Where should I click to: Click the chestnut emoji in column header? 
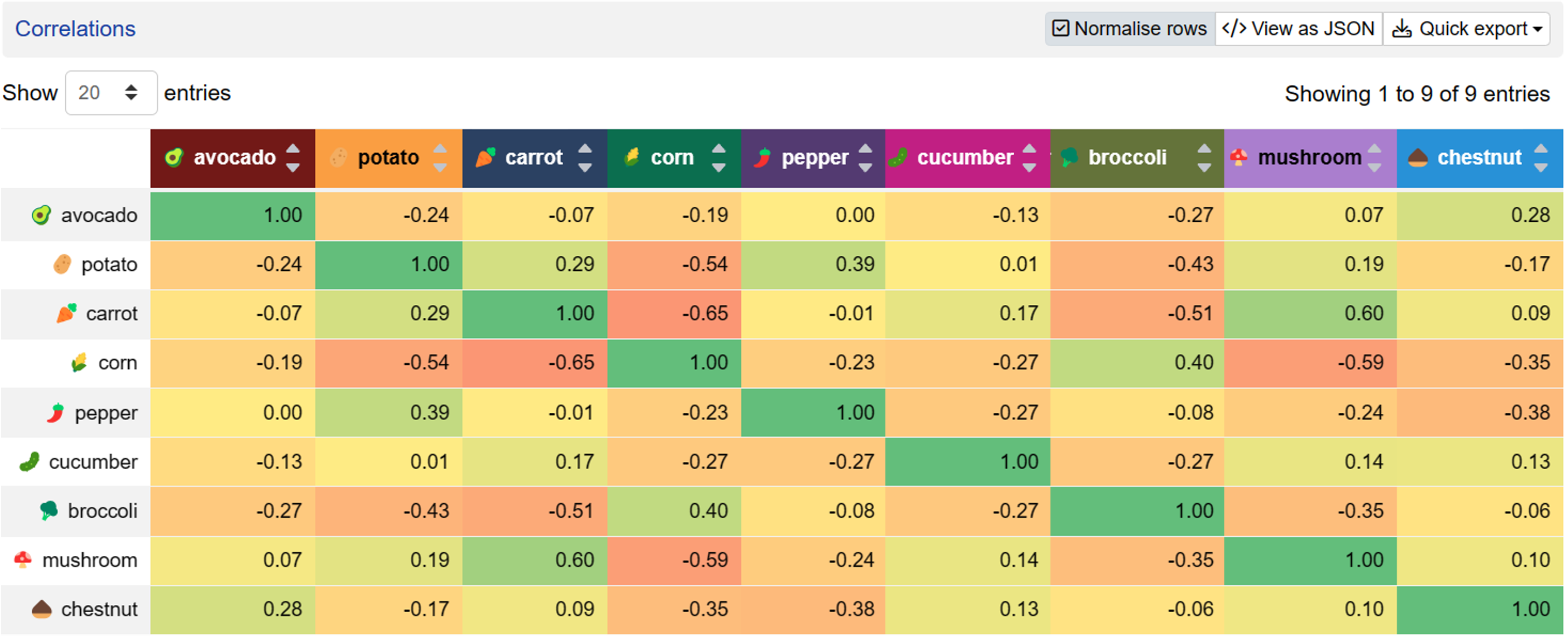pos(1418,157)
